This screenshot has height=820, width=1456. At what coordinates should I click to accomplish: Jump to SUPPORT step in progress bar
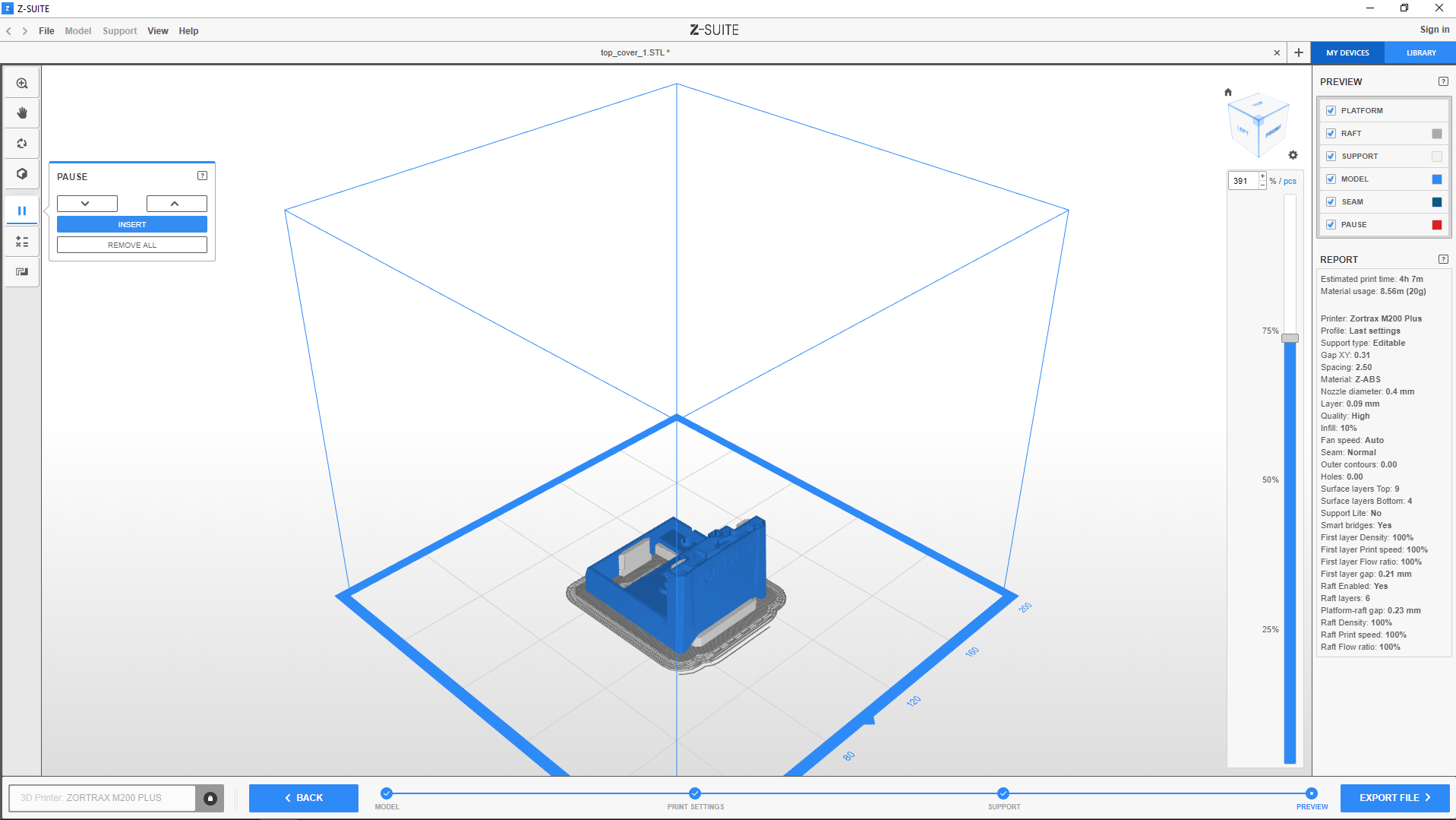coord(1003,793)
